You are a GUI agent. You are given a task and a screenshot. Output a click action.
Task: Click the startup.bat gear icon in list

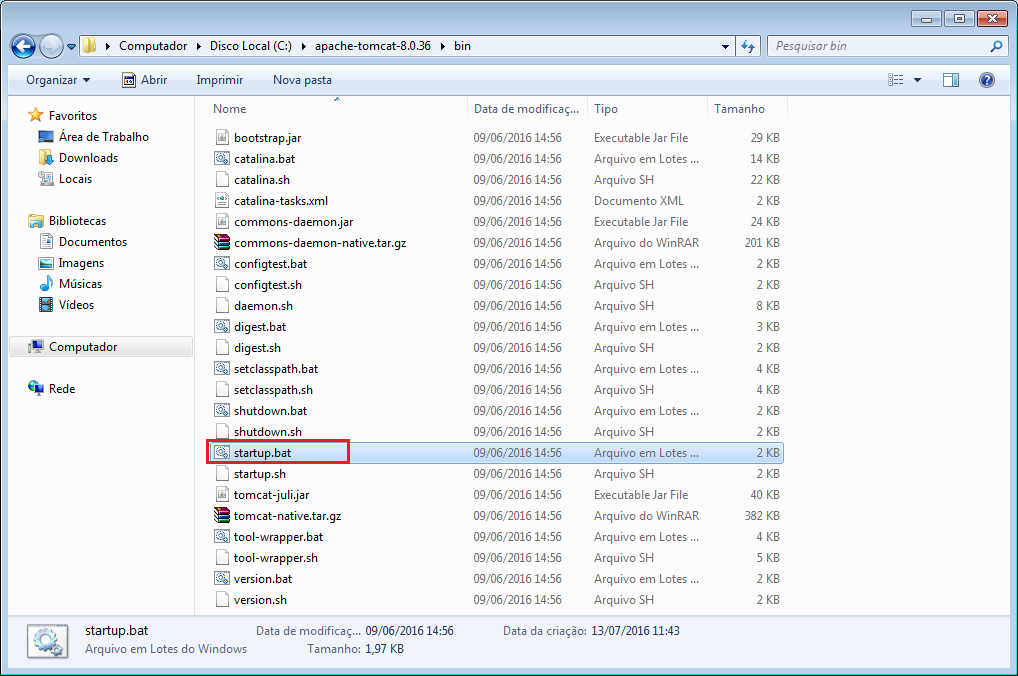pos(222,453)
